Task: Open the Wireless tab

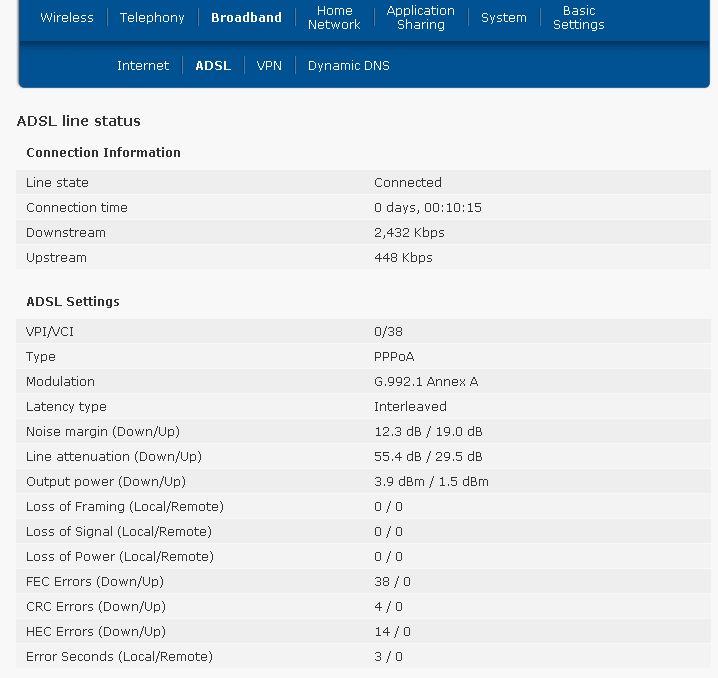Action: [67, 18]
